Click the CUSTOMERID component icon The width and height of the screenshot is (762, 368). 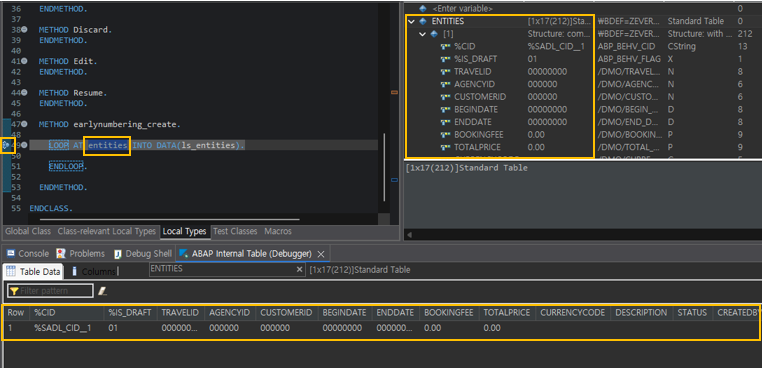445,97
